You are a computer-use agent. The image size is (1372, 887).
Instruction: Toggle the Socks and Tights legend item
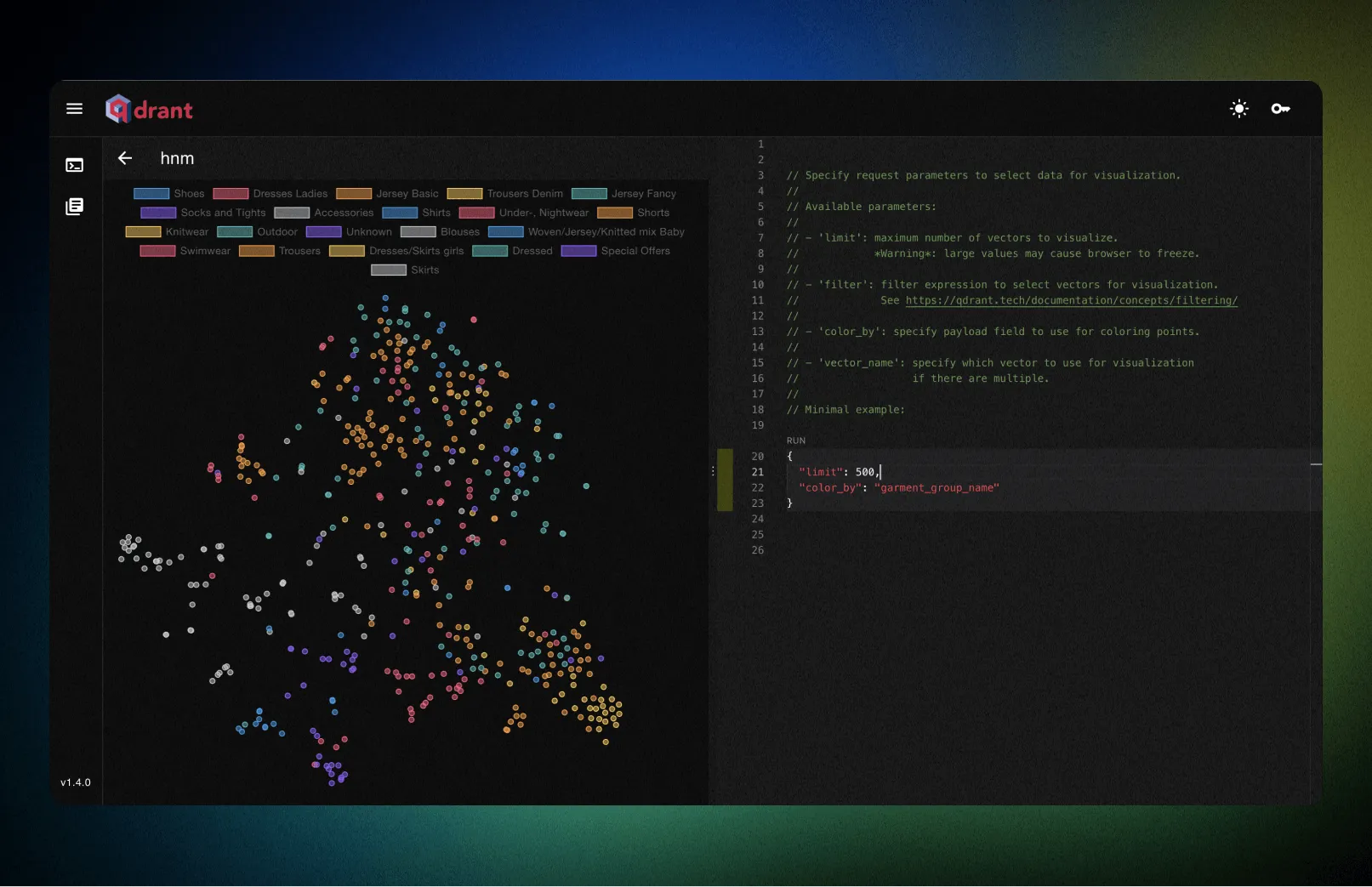coord(203,213)
